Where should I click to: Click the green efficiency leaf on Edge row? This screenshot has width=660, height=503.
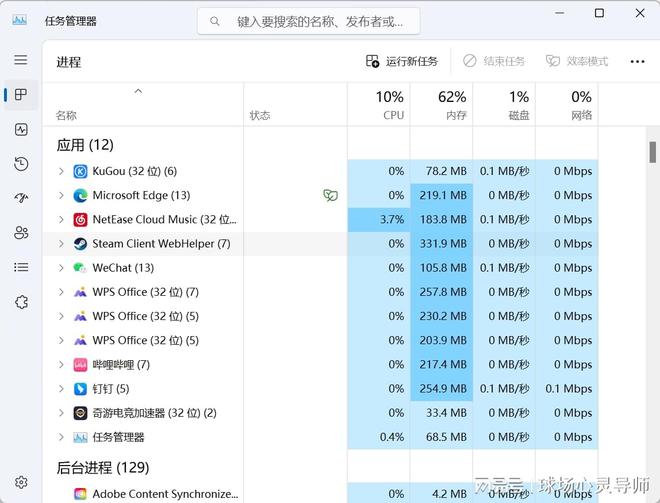(x=330, y=195)
